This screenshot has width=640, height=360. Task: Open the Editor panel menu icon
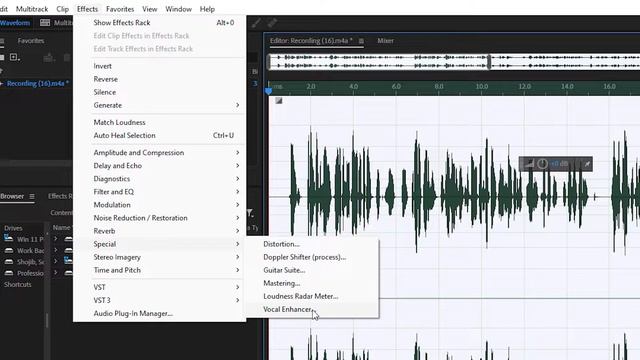361,41
